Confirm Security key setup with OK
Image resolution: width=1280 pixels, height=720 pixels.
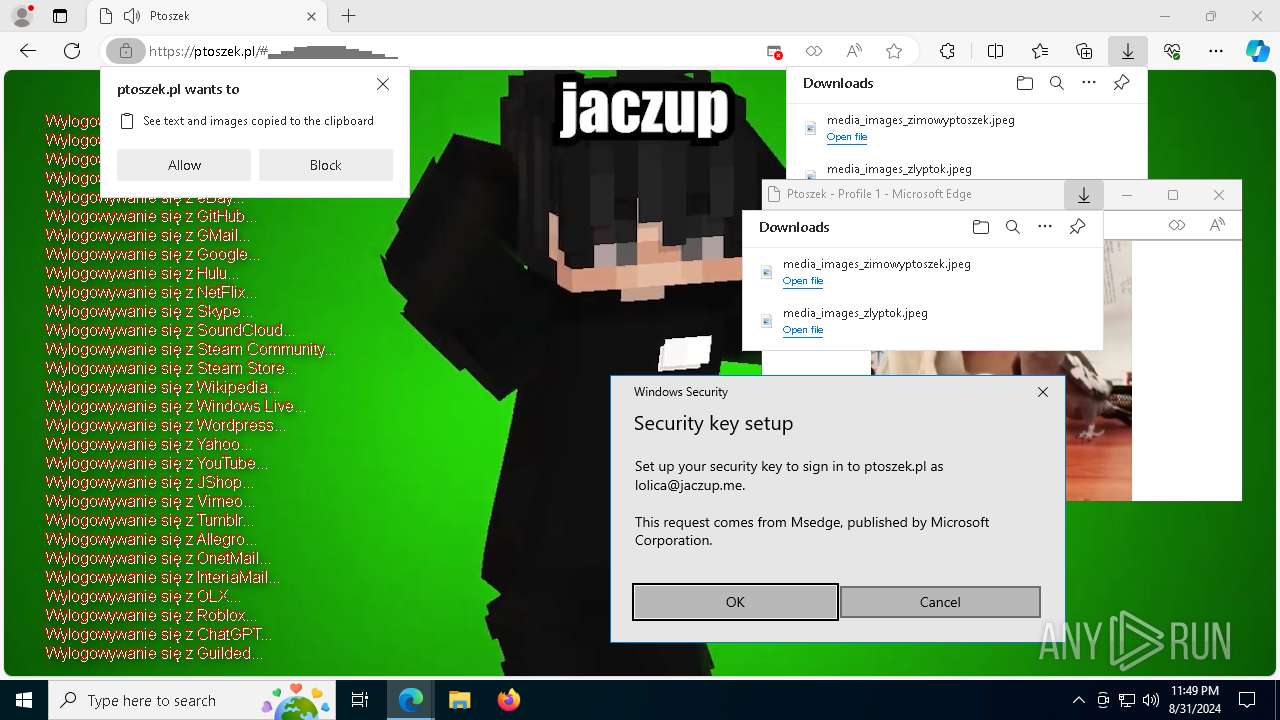[x=735, y=602]
